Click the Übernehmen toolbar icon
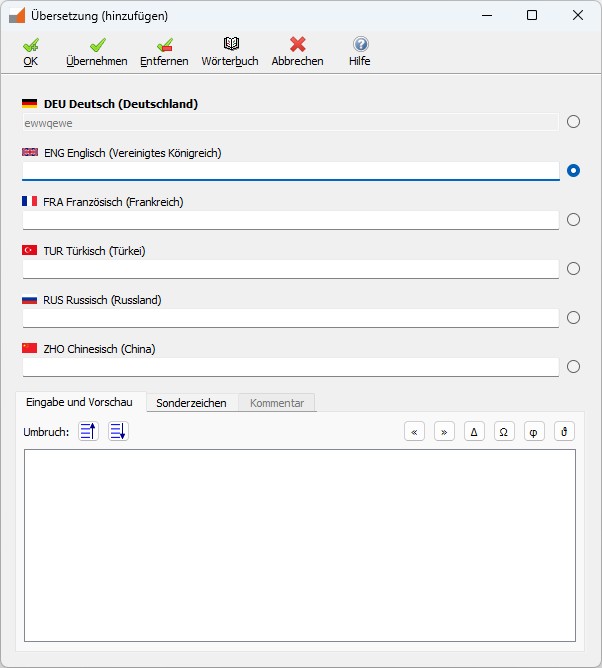This screenshot has width=602, height=668. (x=97, y=45)
